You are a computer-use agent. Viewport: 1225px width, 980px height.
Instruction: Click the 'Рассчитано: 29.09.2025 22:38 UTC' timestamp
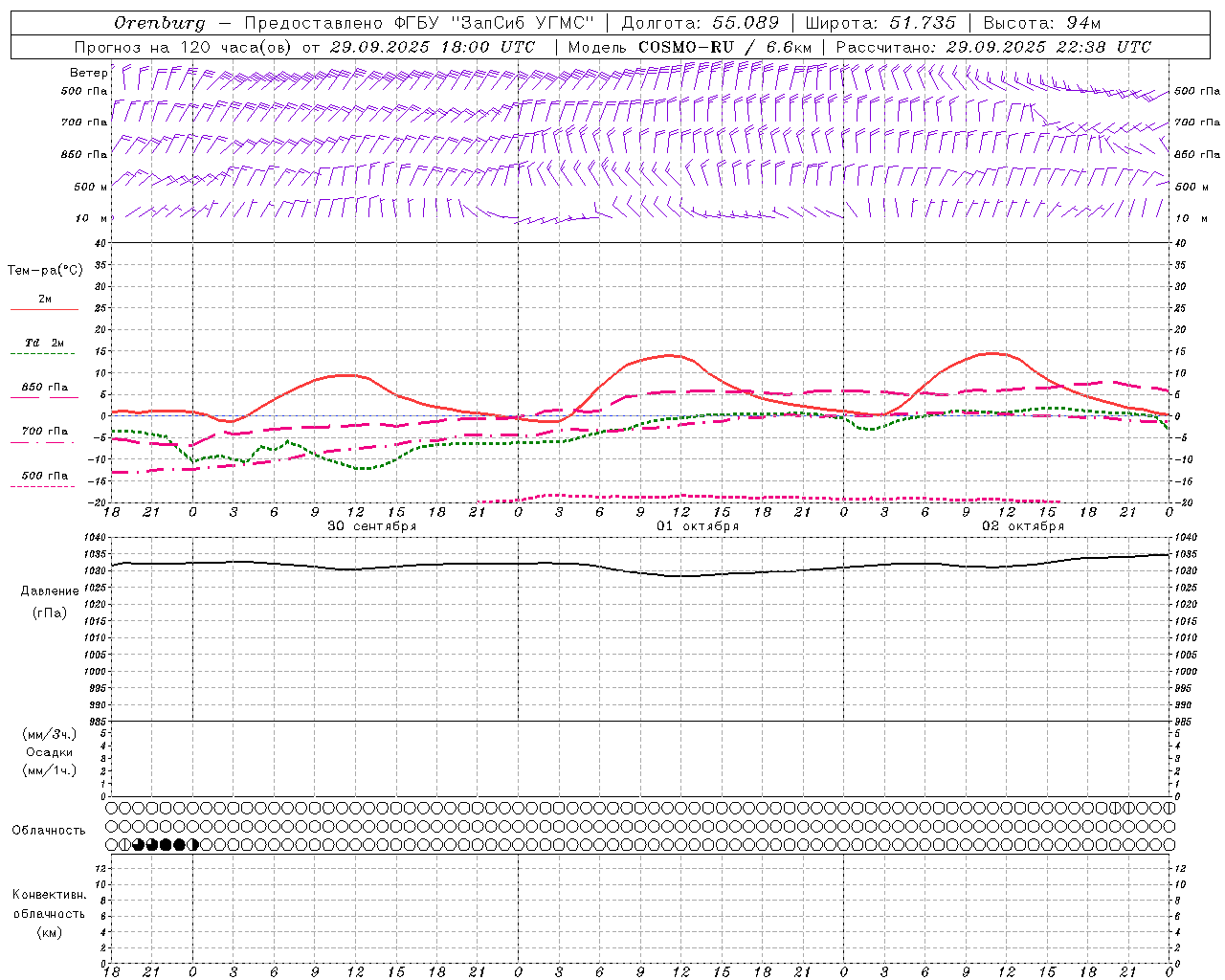click(993, 47)
